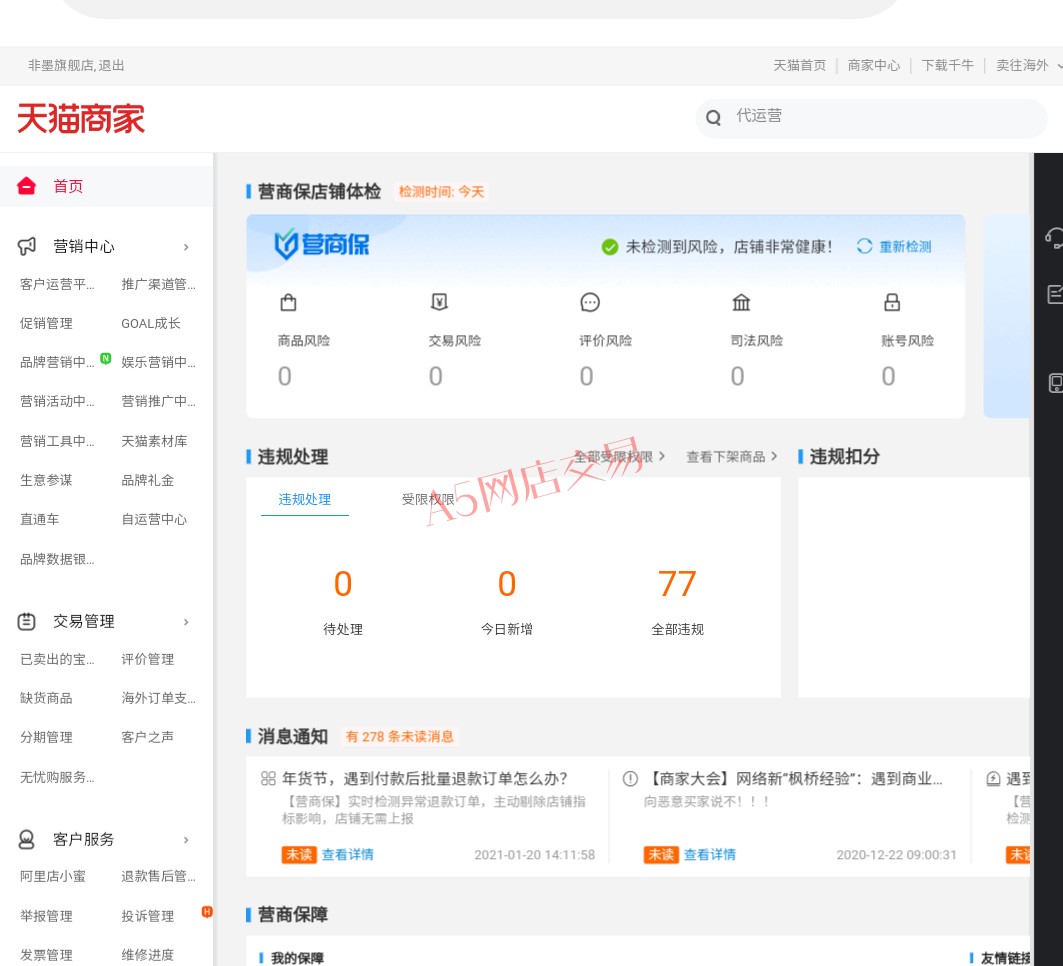This screenshot has height=966, width=1063.
Task: Click the phone icon on the right bar
Action: (x=1056, y=383)
